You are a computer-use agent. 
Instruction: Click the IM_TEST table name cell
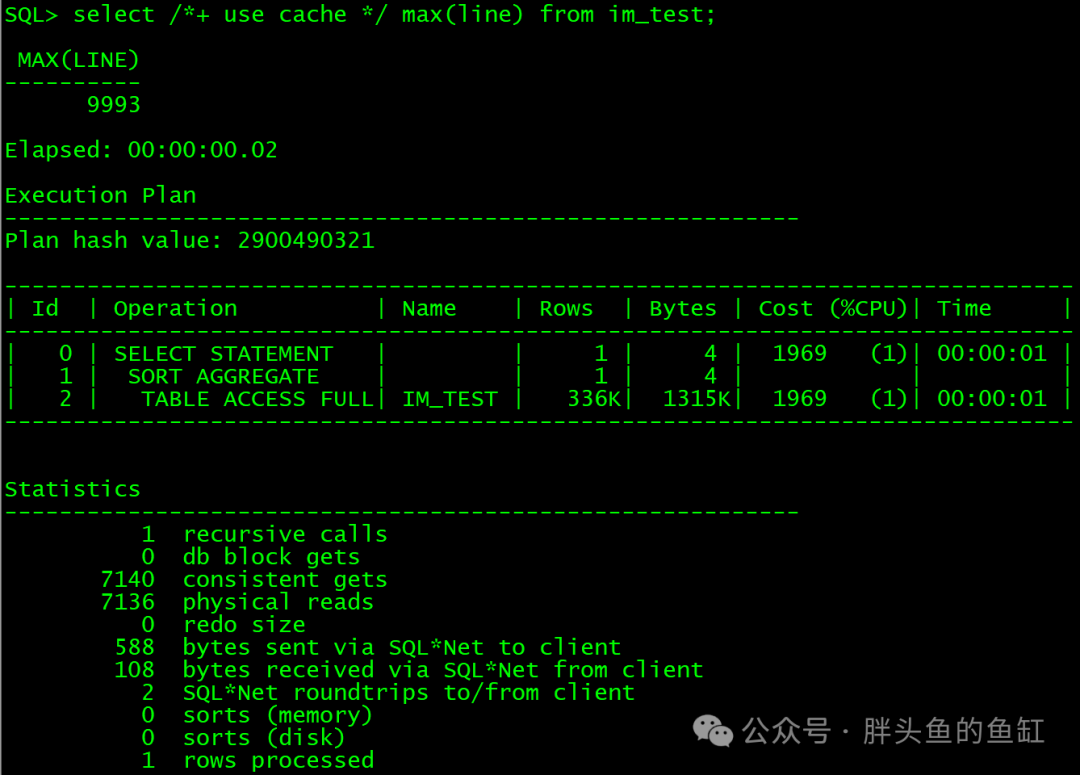pyautogui.click(x=450, y=399)
